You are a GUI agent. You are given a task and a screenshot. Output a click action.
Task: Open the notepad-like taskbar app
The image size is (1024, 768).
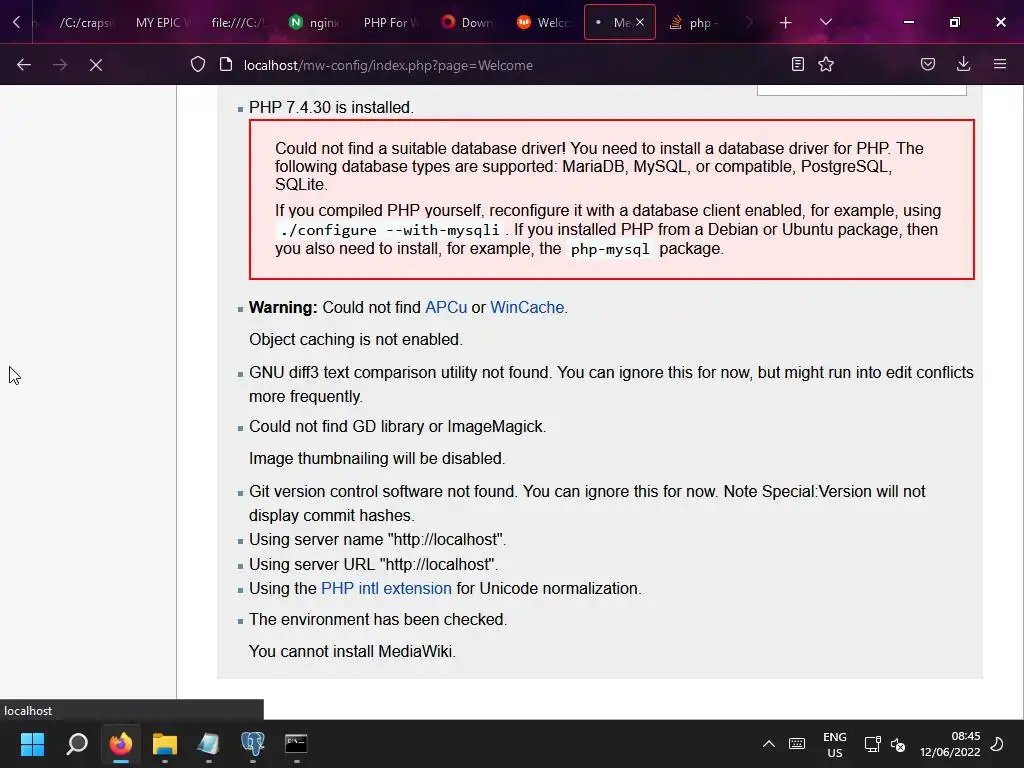[208, 744]
